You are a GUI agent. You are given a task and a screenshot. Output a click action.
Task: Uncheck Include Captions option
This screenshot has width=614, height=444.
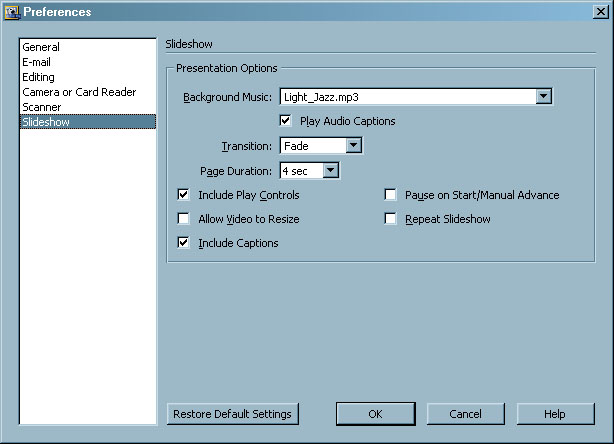coord(184,243)
